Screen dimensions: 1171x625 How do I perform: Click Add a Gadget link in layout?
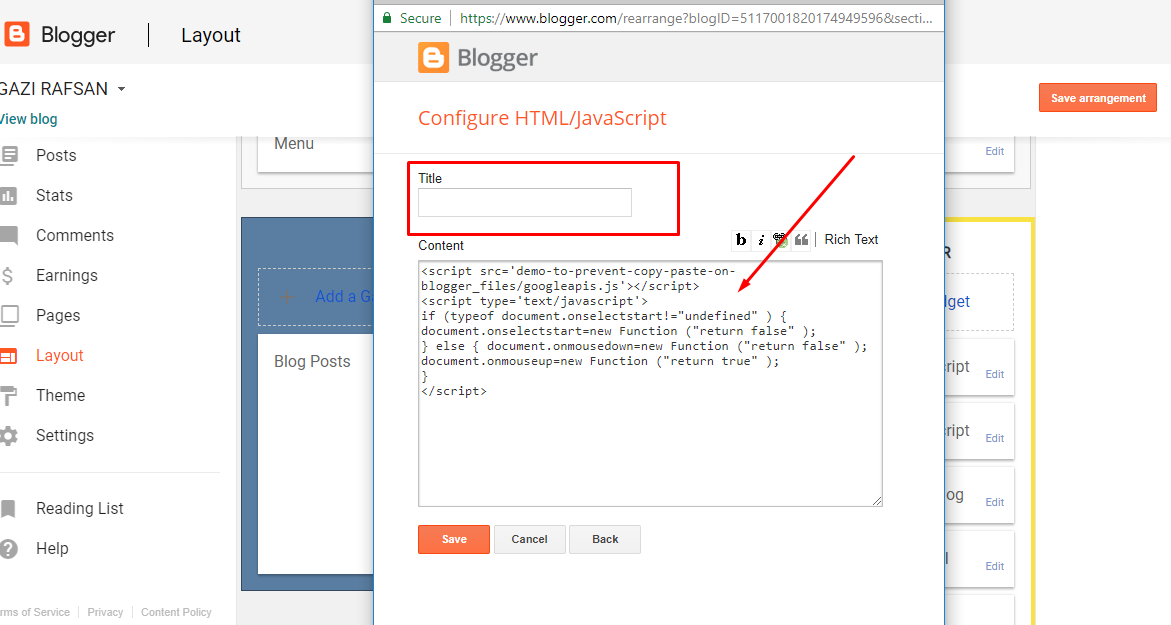(x=344, y=296)
